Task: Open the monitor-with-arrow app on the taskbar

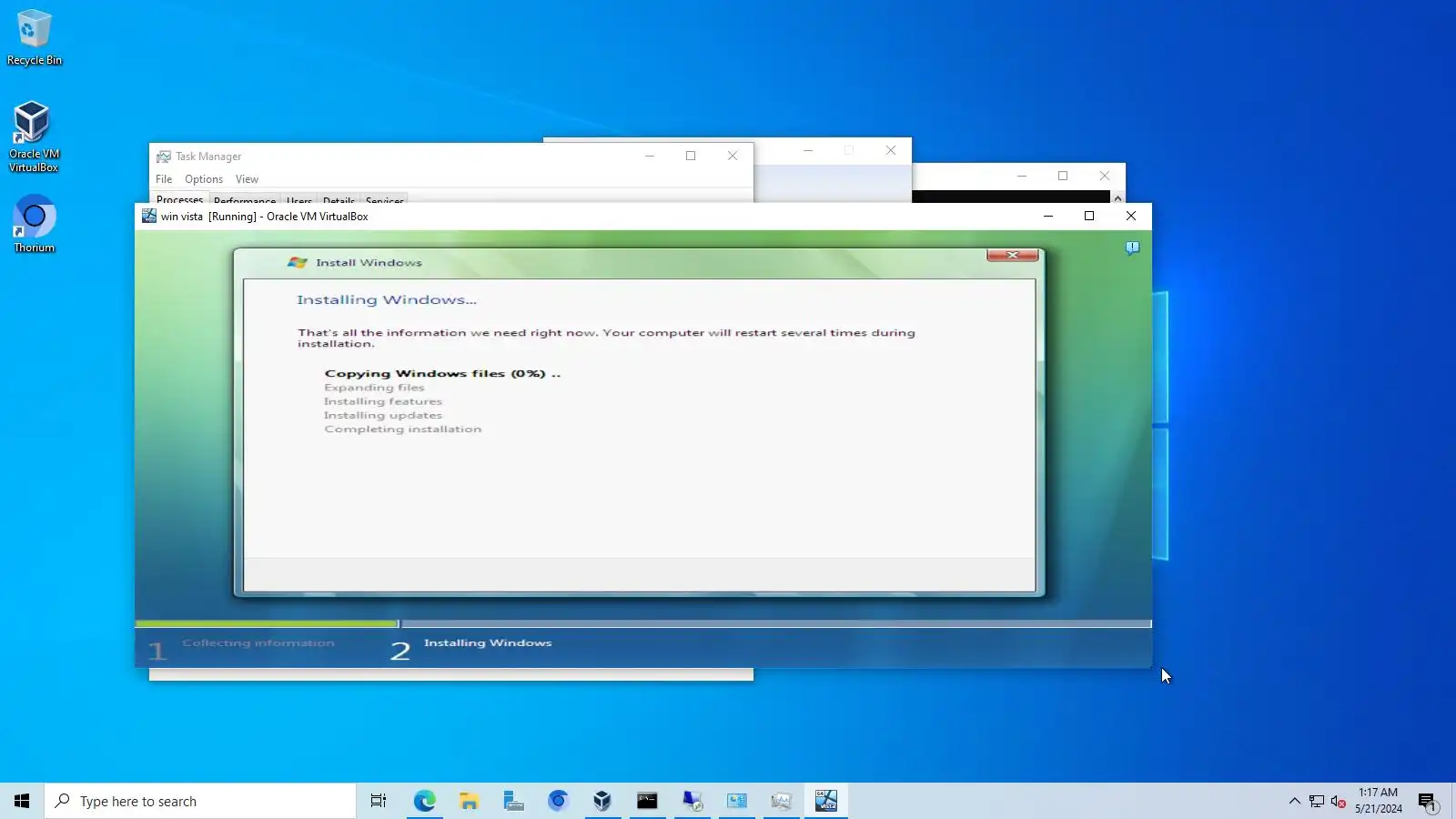Action: 692,801
